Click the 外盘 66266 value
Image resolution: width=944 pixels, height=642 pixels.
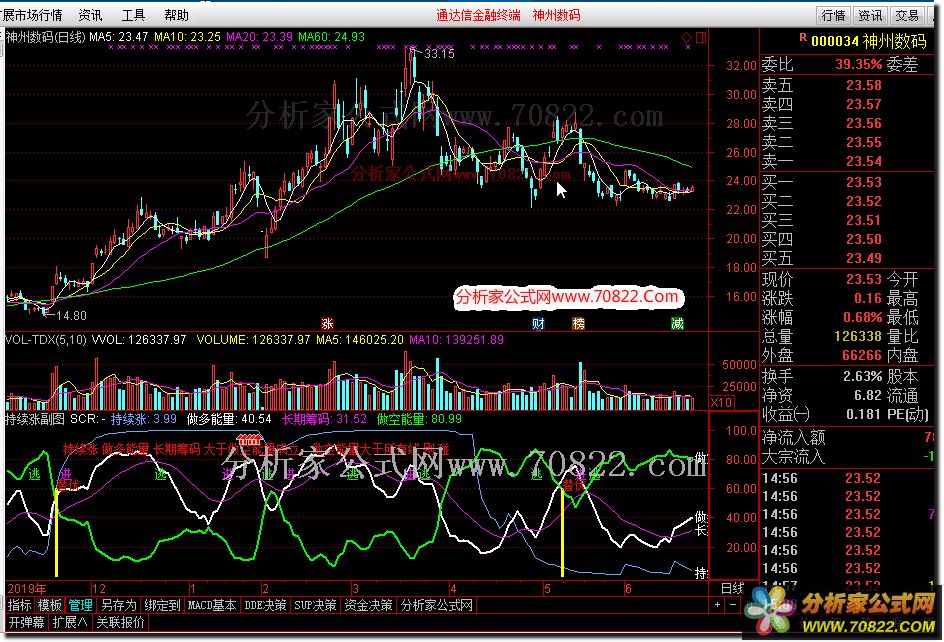coord(862,355)
